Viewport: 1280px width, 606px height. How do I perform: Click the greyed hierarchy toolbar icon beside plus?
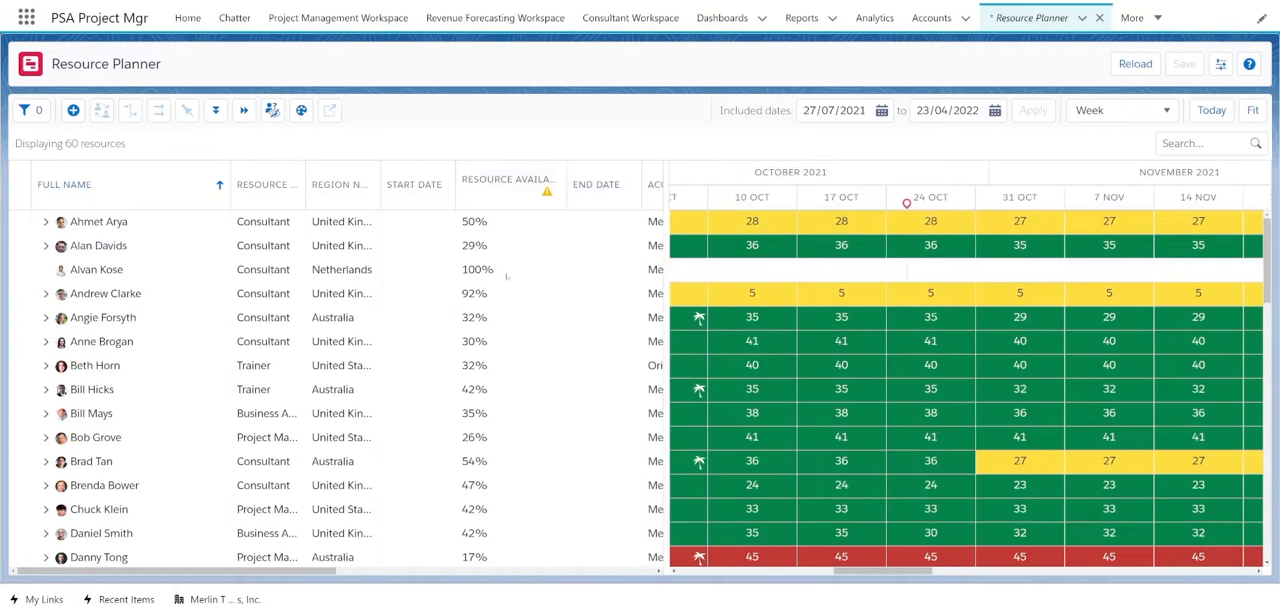(101, 110)
